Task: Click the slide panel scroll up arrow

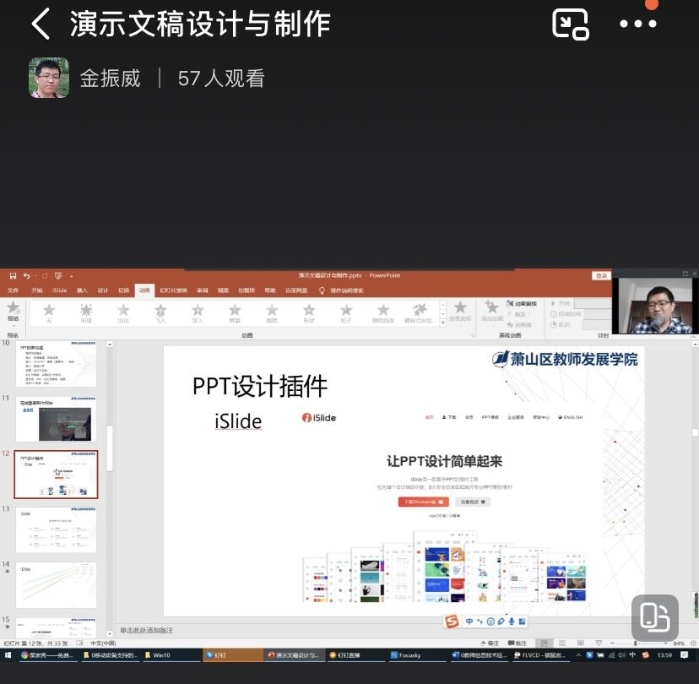Action: 110,345
